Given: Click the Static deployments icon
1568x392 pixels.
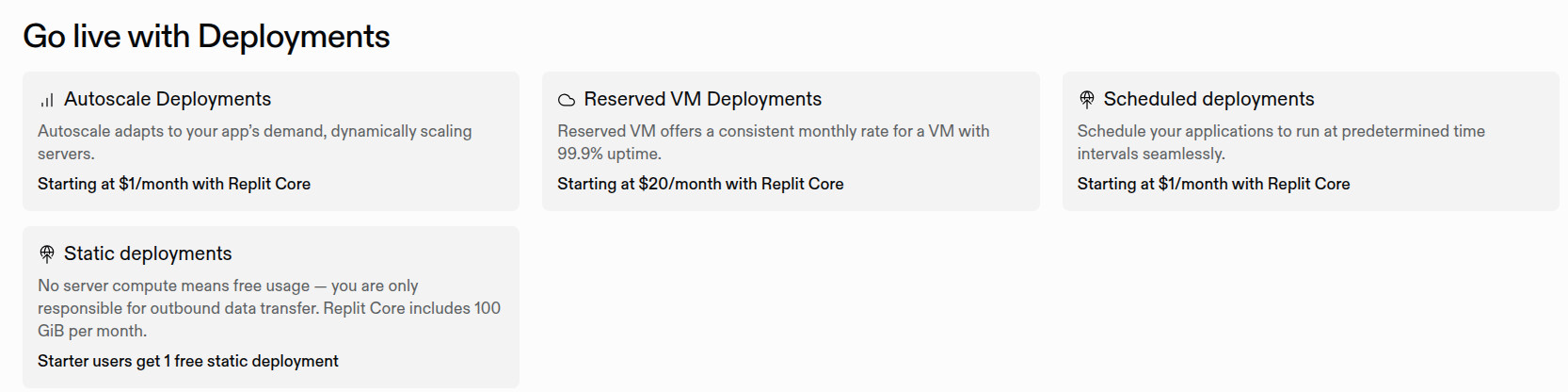Looking at the screenshot, I should (46, 253).
